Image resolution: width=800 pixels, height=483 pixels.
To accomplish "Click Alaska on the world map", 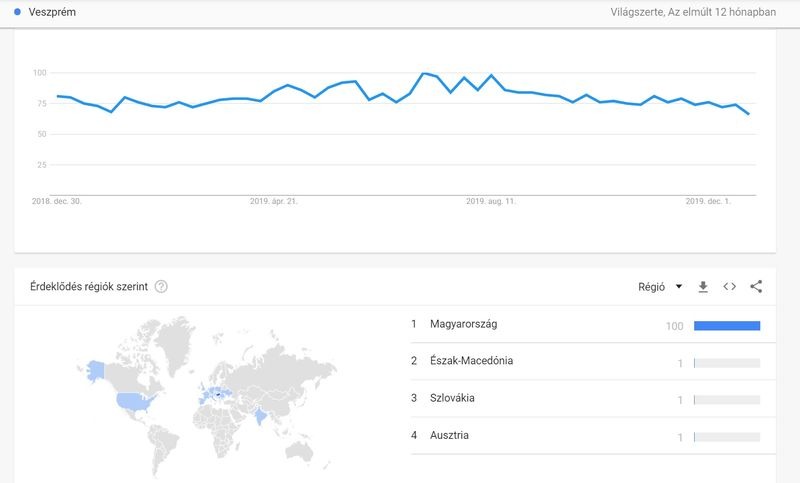I will coord(95,369).
